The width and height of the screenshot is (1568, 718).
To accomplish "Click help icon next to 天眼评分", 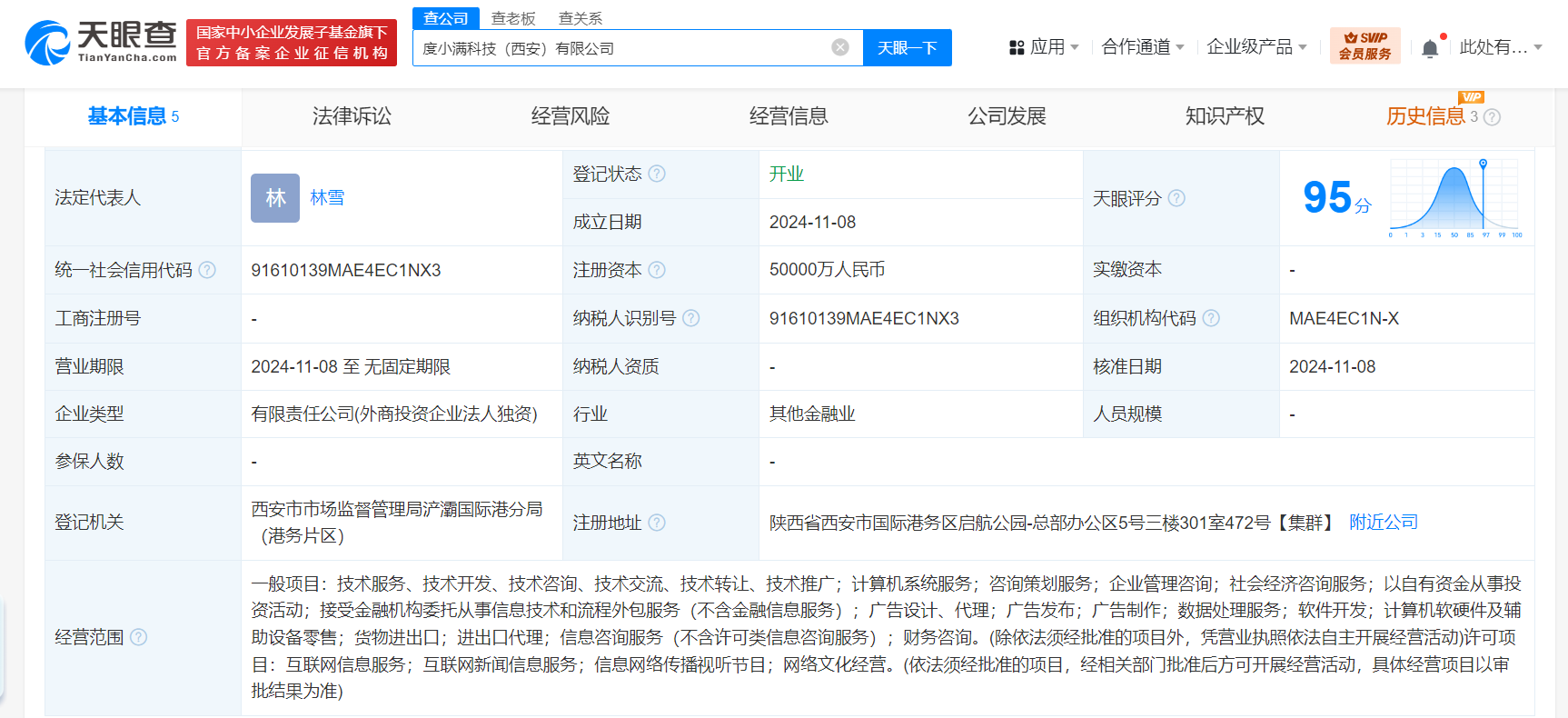I will point(1176,198).
